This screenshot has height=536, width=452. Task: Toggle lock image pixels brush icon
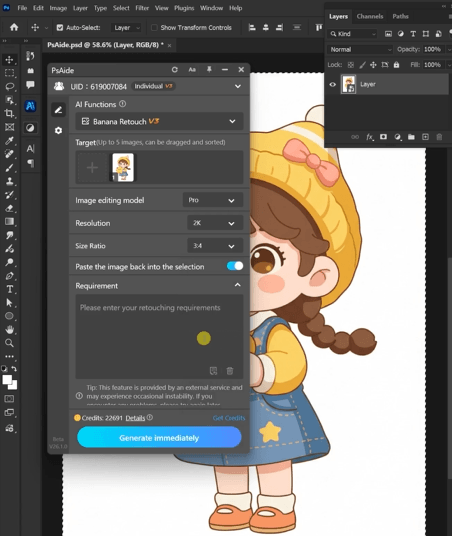tap(362, 65)
